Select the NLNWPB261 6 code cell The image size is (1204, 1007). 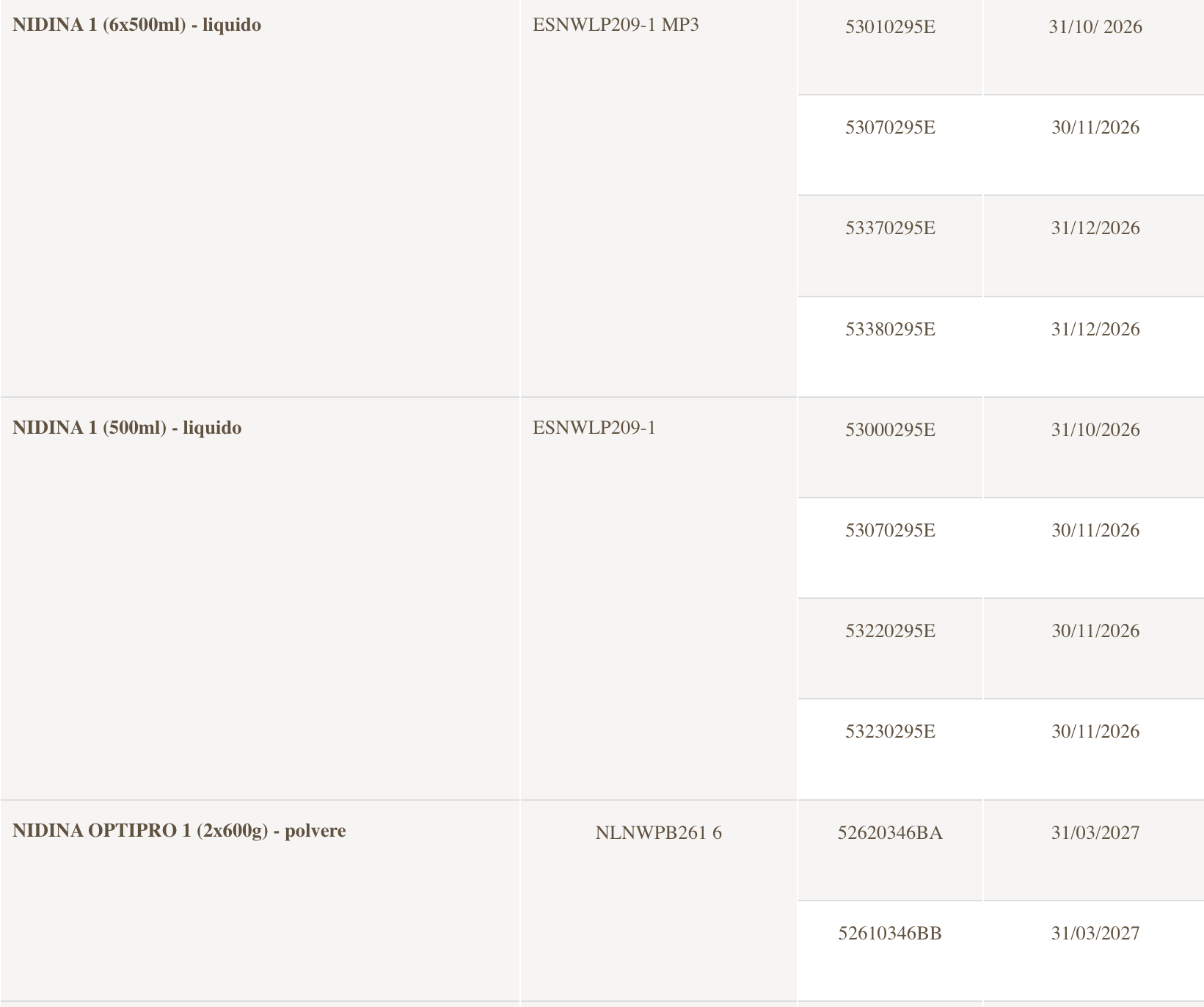point(658,833)
